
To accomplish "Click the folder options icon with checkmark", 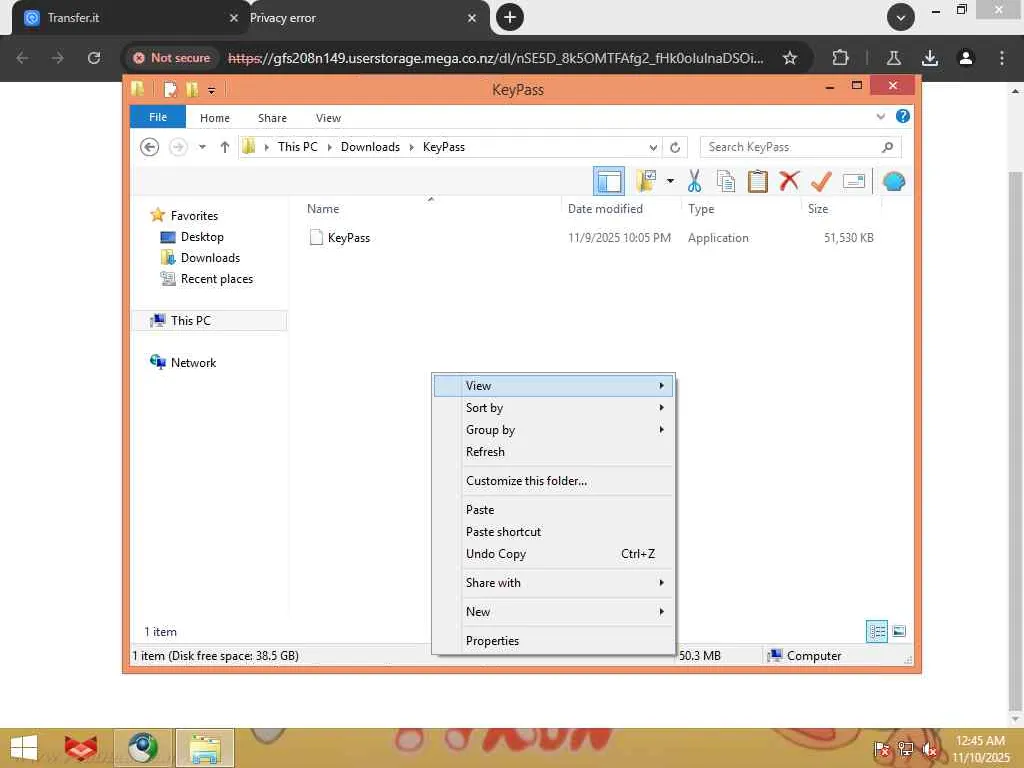I will (646, 181).
